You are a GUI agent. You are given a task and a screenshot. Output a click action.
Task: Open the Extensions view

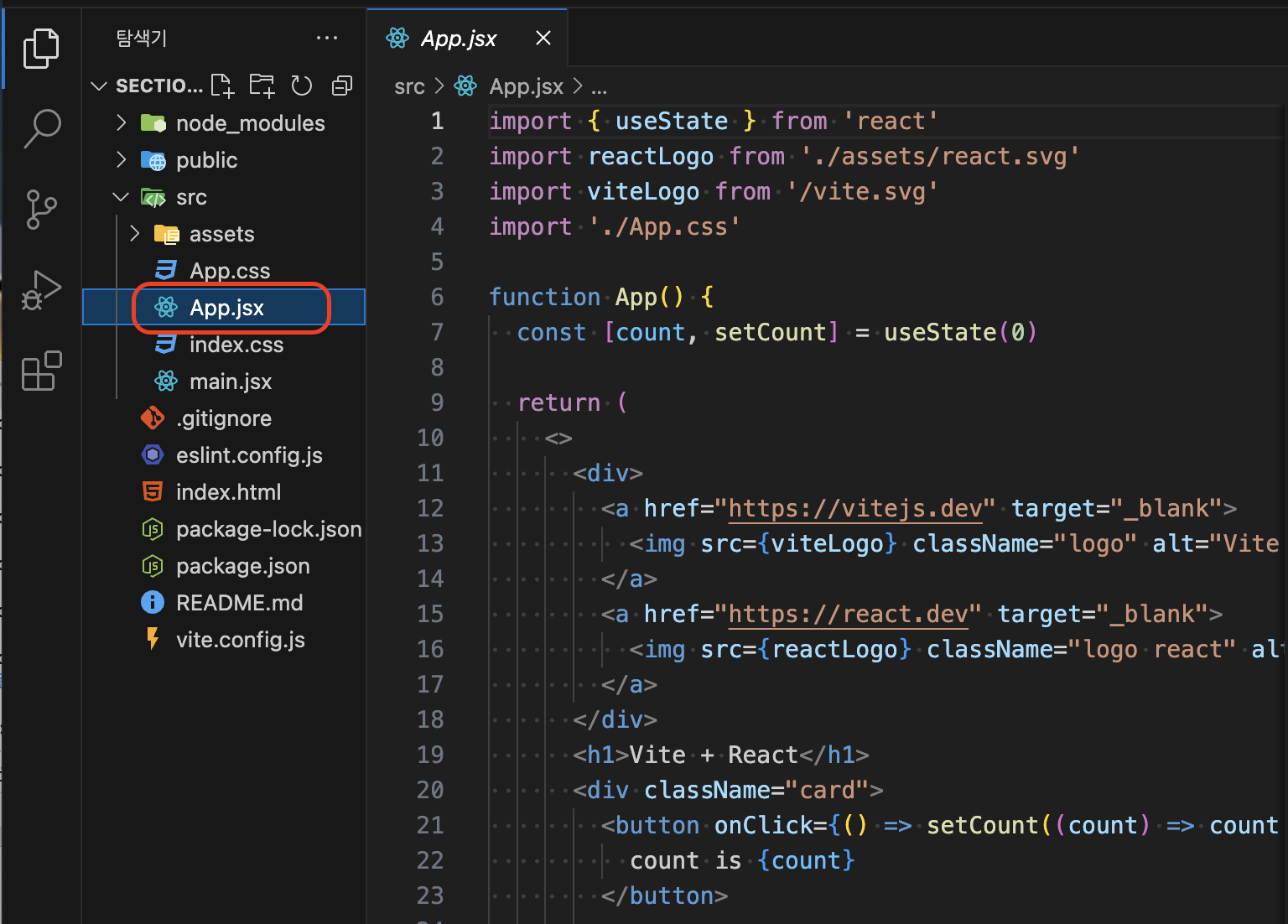tap(41, 371)
